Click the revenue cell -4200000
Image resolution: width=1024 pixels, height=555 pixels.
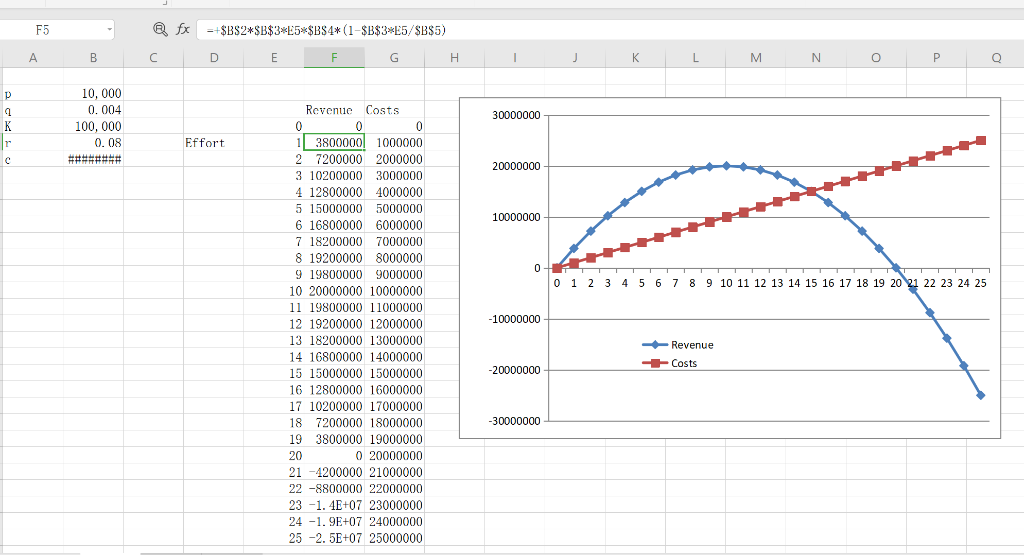334,472
